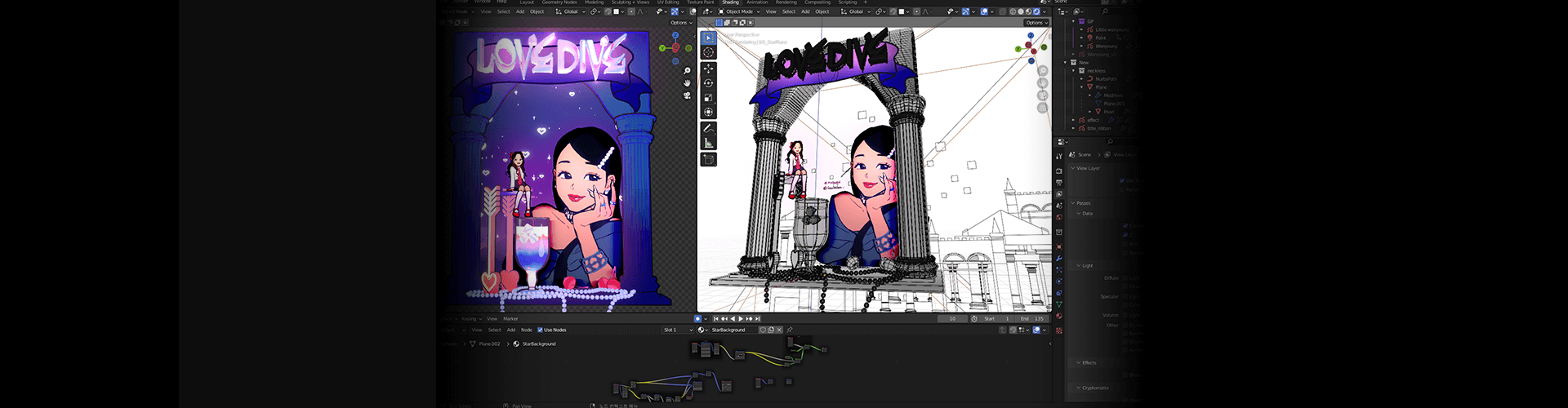Switch to the Animation workspace tab
The height and width of the screenshot is (408, 1568).
click(x=757, y=2)
